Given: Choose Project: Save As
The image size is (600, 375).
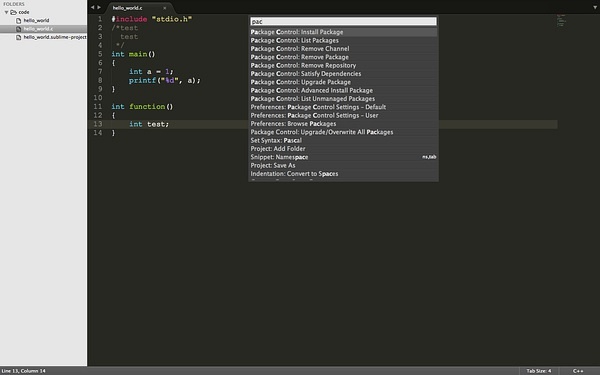Looking at the screenshot, I should coord(343,166).
